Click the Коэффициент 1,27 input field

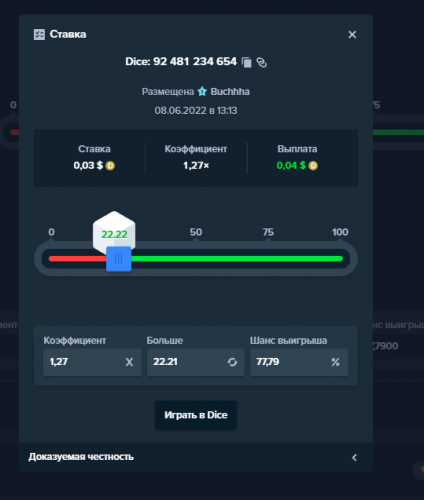pyautogui.click(x=92, y=362)
